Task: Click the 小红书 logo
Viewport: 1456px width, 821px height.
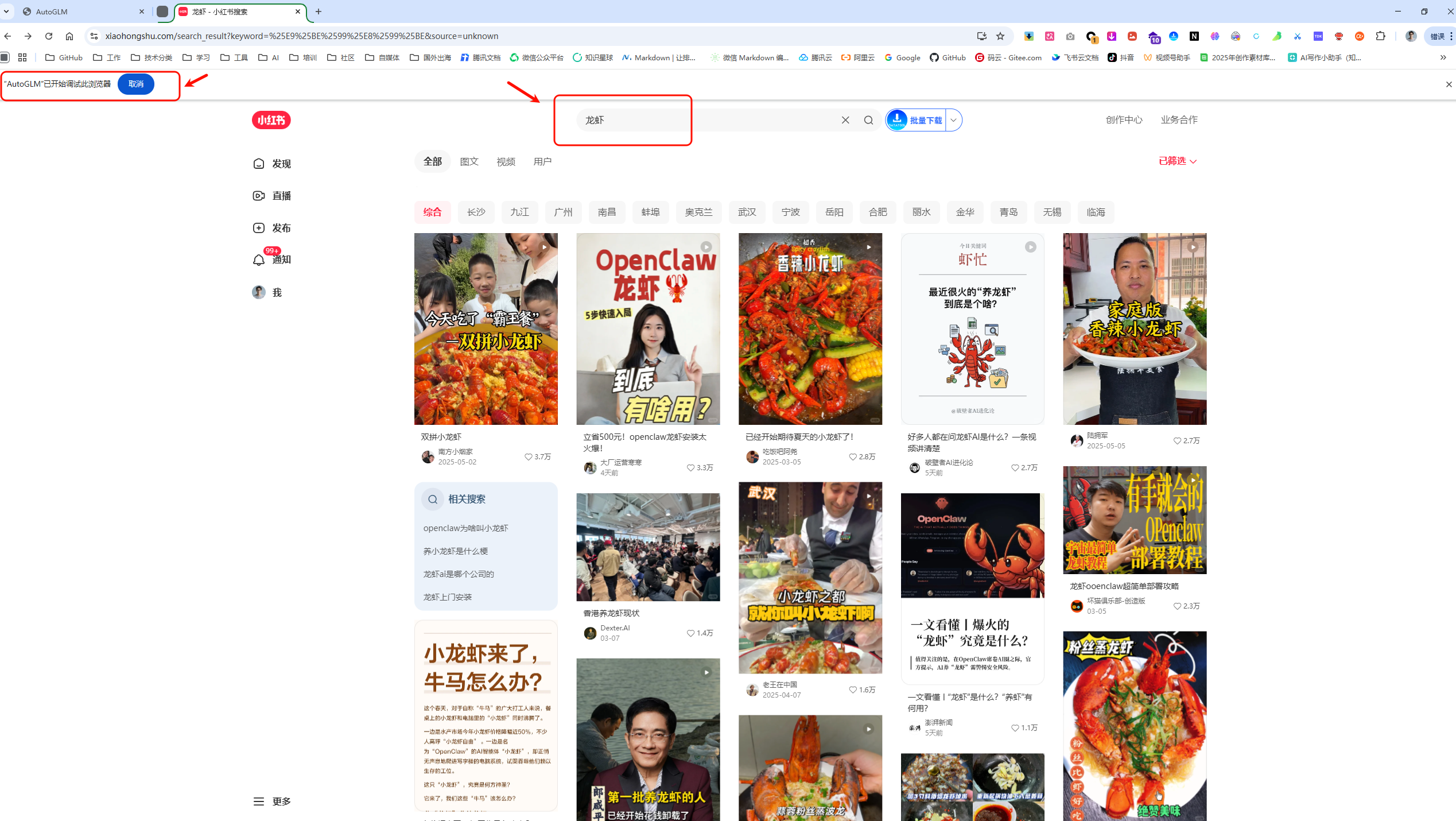Action: pyautogui.click(x=271, y=120)
